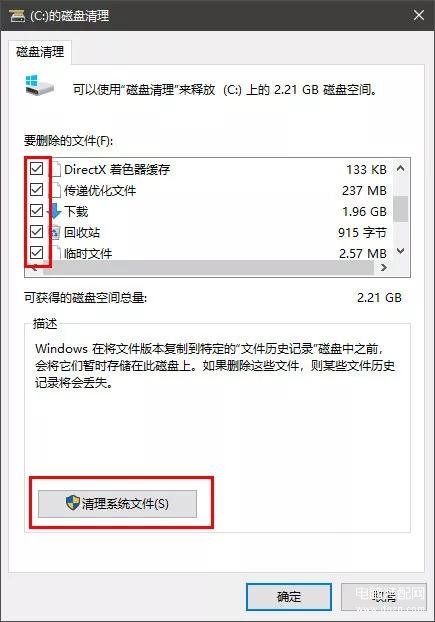Click the 回收站 recycle bin icon
The height and width of the screenshot is (622, 435).
[56, 232]
